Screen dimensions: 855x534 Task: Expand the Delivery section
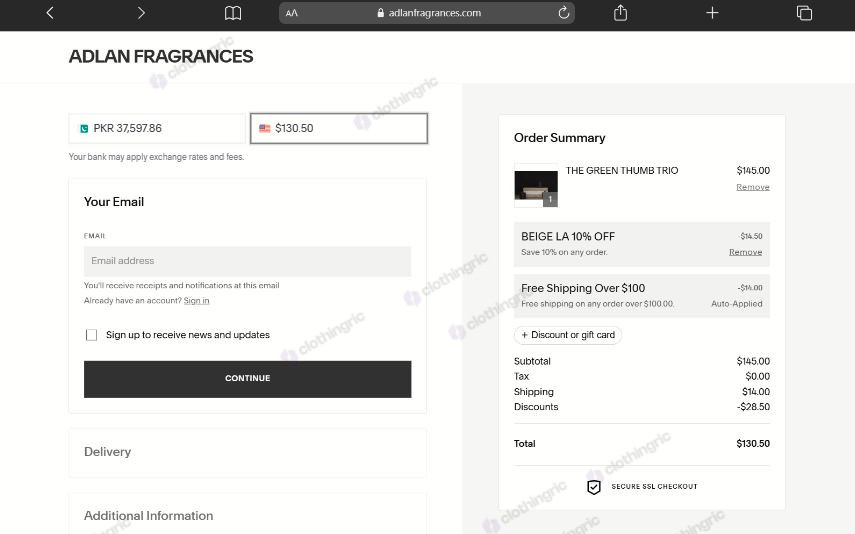248,452
